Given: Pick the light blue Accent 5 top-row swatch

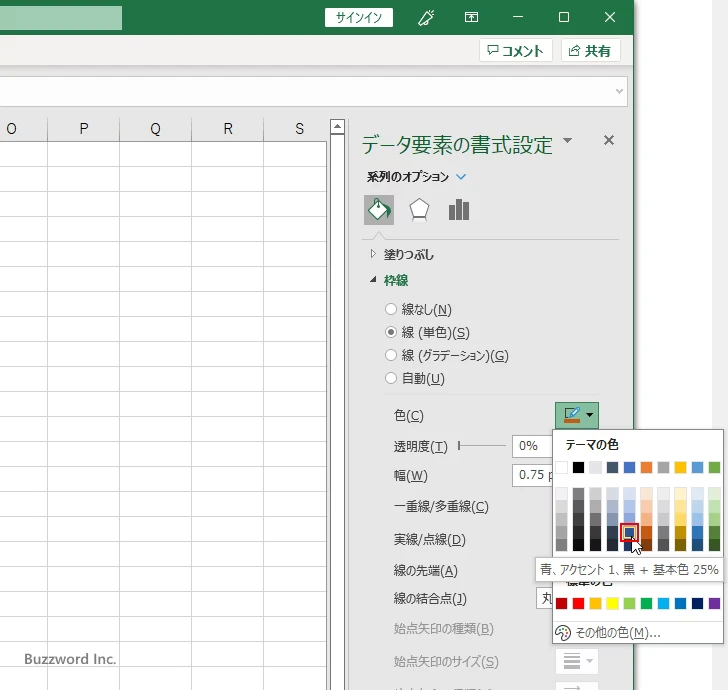Looking at the screenshot, I should [x=697, y=467].
